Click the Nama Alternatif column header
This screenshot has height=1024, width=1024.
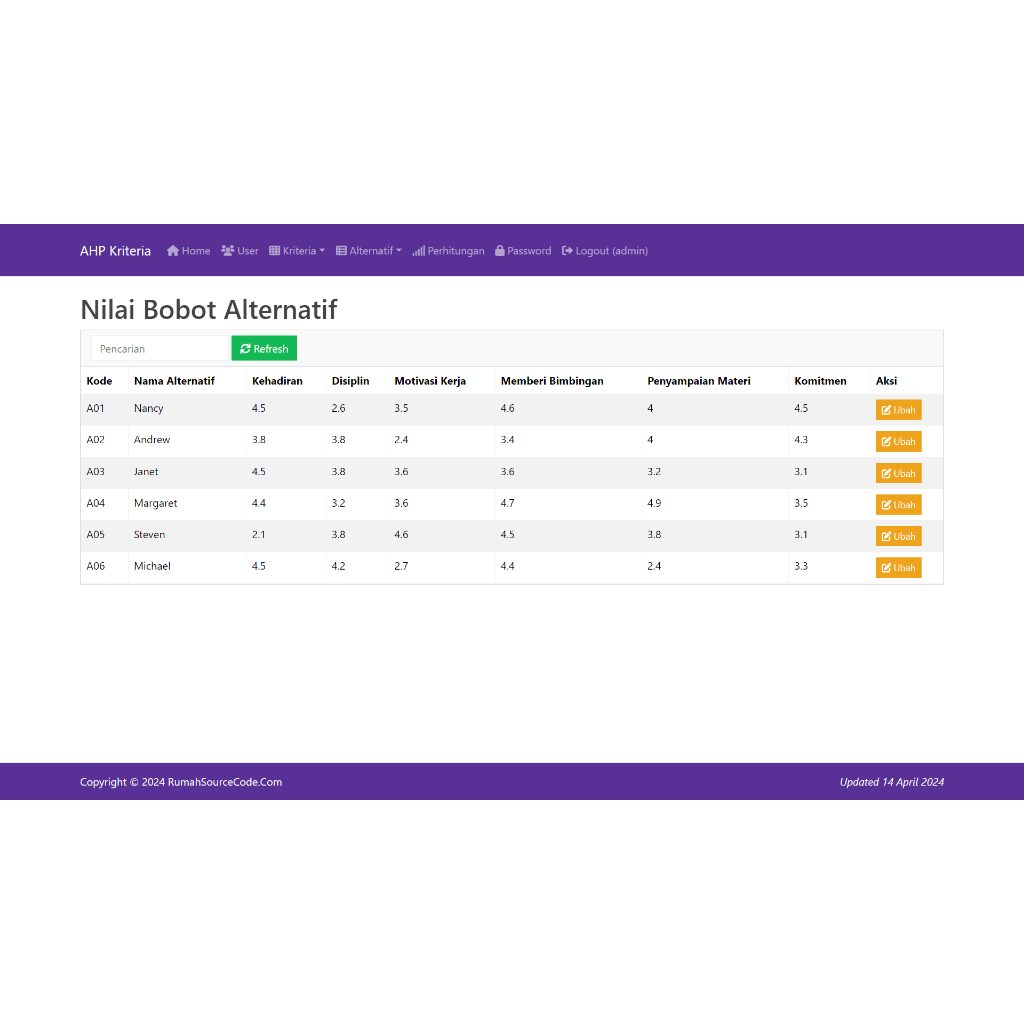(x=174, y=381)
